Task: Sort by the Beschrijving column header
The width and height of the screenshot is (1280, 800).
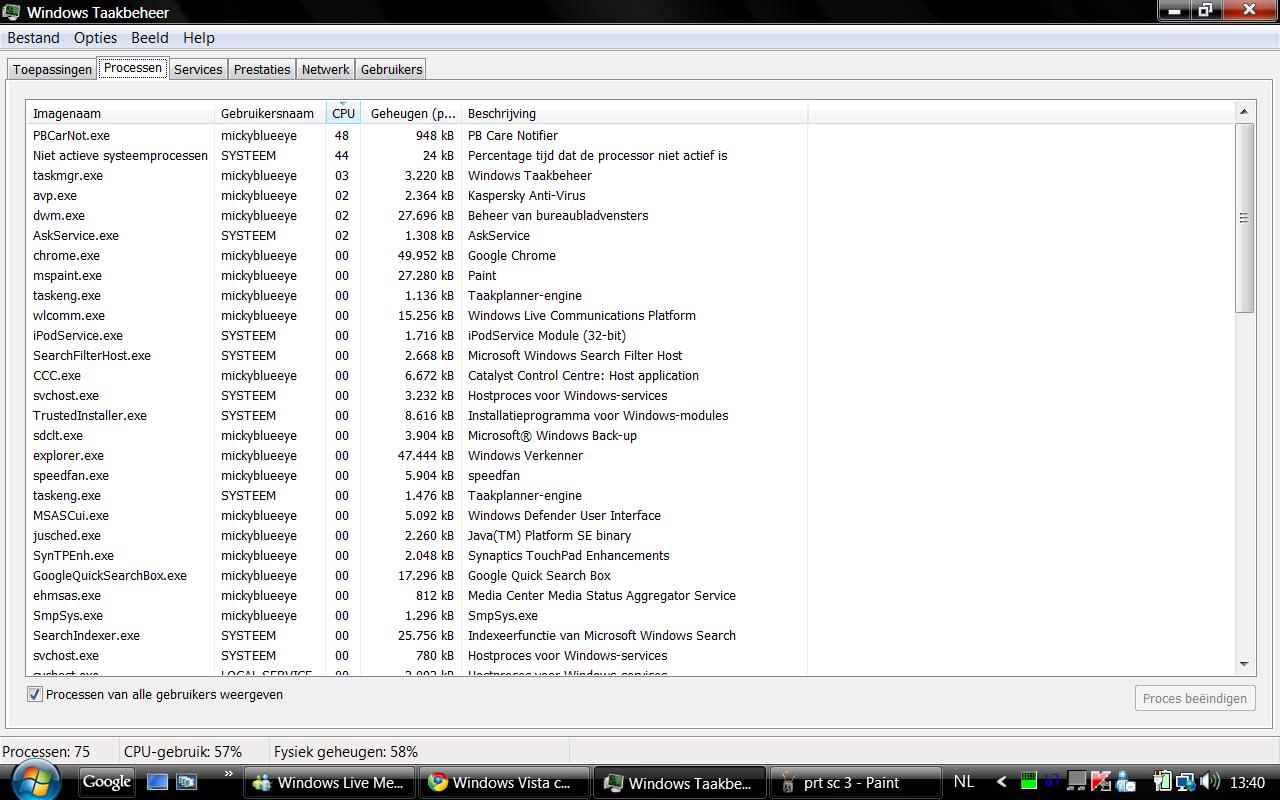Action: click(x=634, y=113)
